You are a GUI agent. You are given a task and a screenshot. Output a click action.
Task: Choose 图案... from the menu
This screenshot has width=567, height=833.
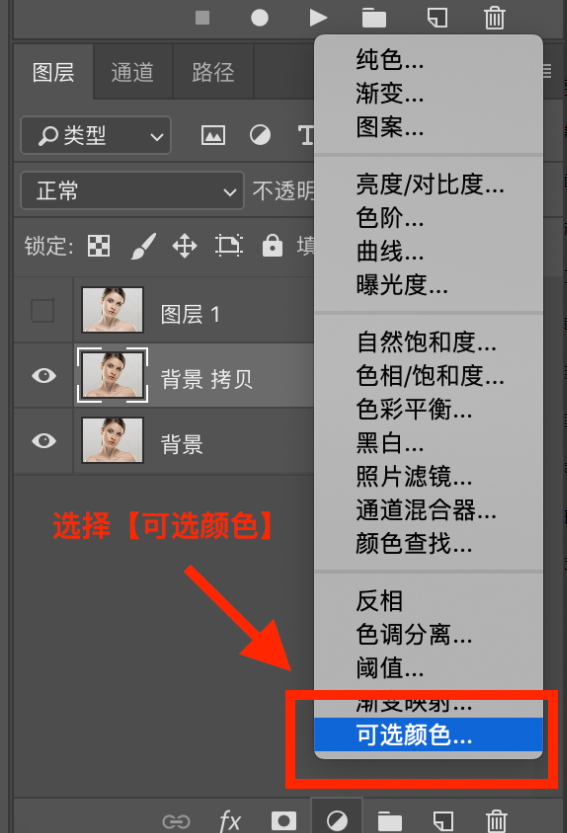tap(428, 127)
